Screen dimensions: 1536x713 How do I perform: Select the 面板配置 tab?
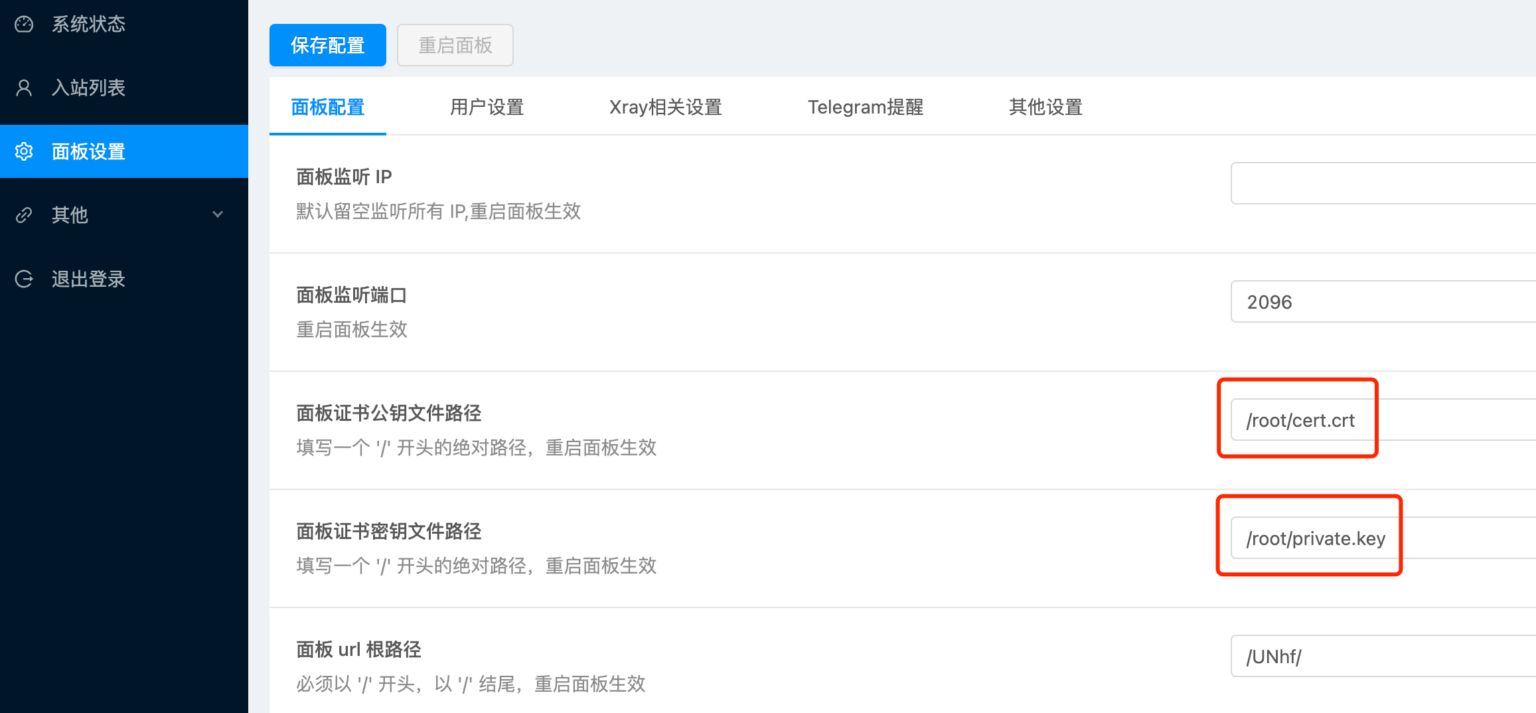click(x=327, y=107)
